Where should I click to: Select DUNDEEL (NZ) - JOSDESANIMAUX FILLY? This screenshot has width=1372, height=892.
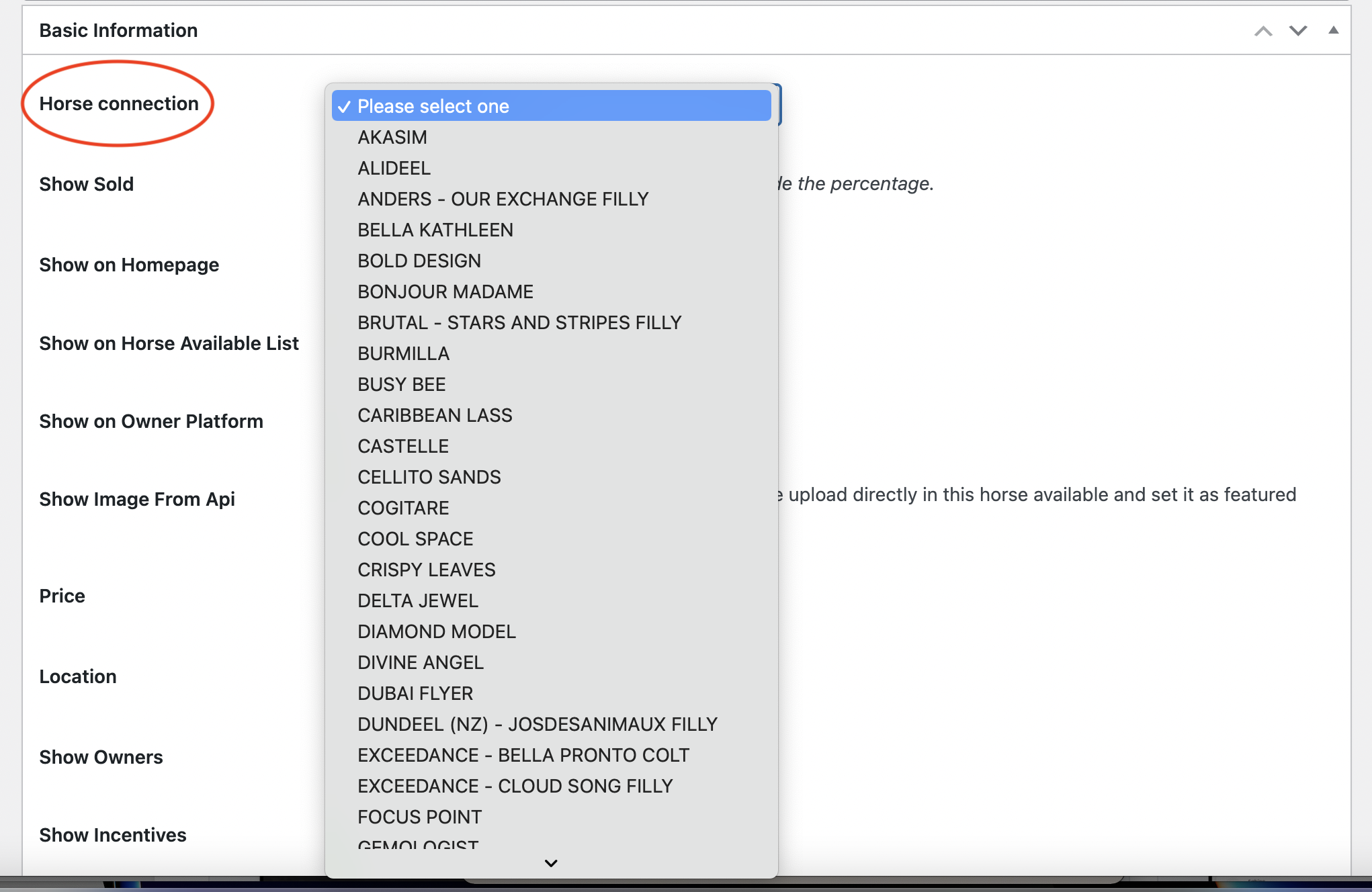[x=537, y=724]
